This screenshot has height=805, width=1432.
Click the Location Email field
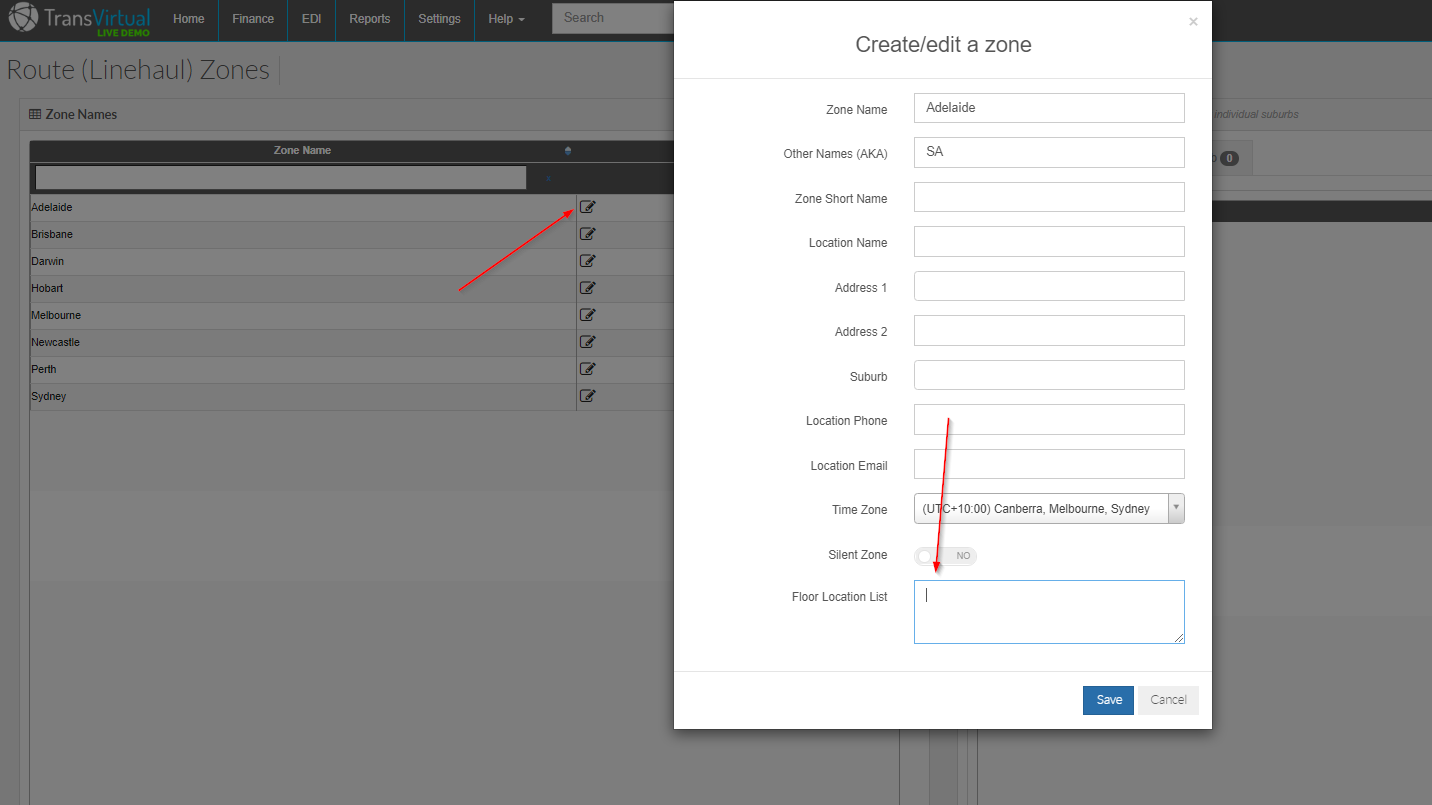[x=1049, y=464]
